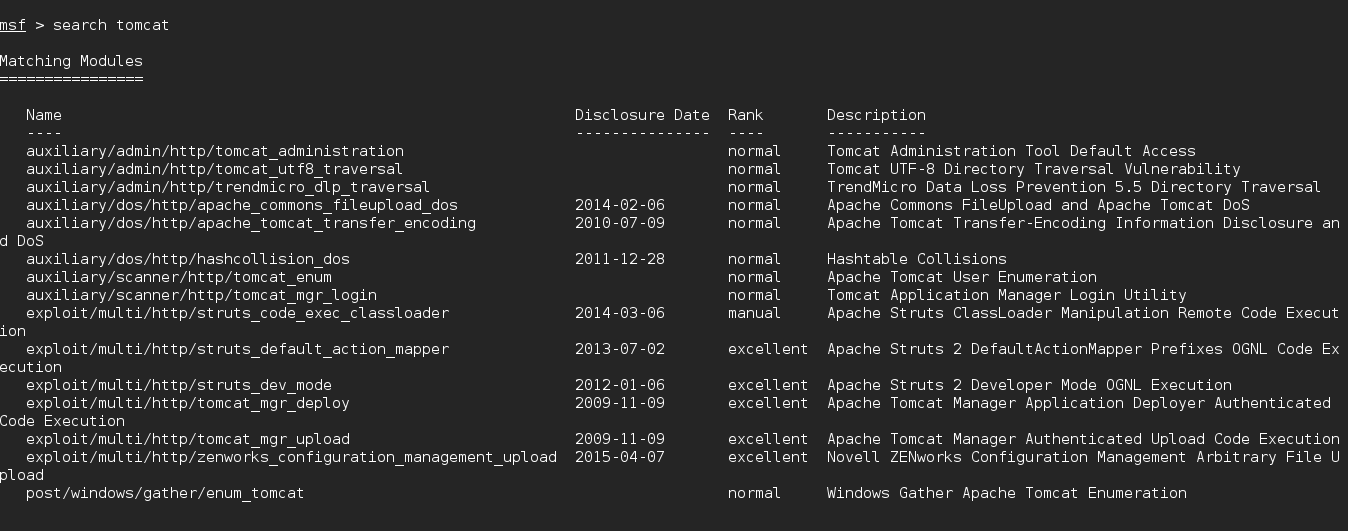Select the hashcollision_dos module path
The image size is (1348, 531).
coord(187,259)
